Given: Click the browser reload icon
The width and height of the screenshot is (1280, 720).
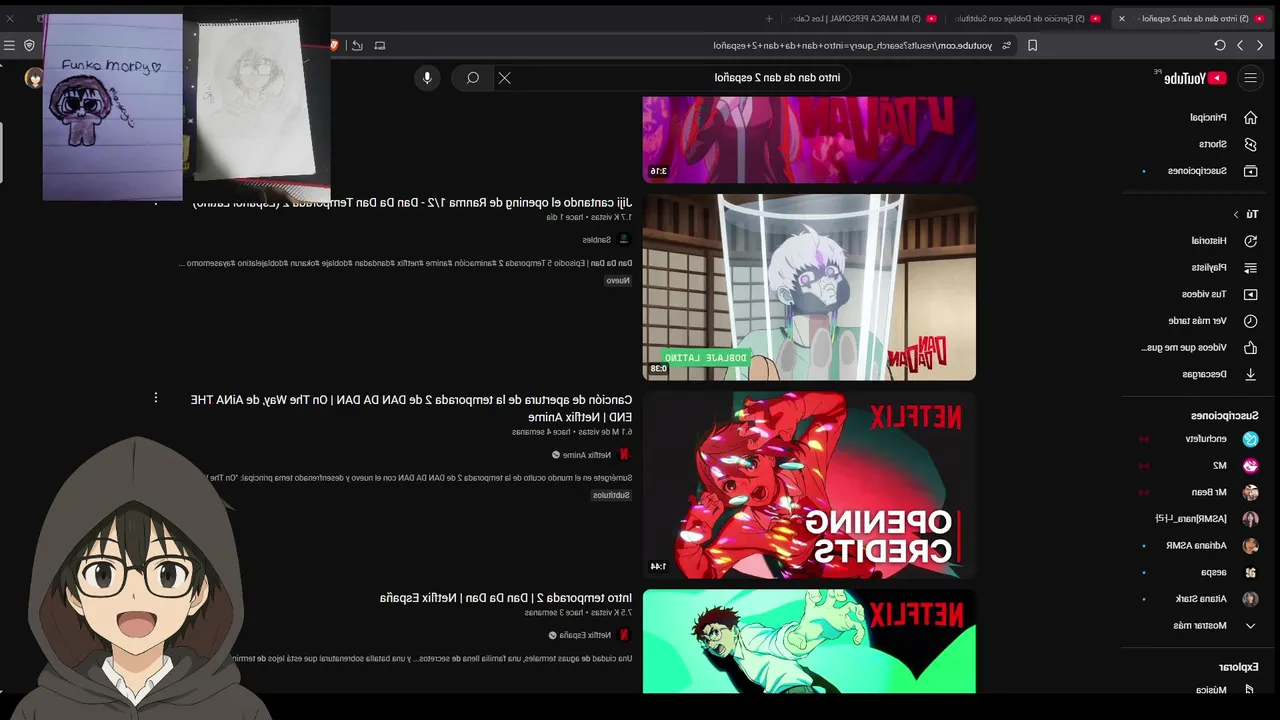Looking at the screenshot, I should coord(1220,45).
